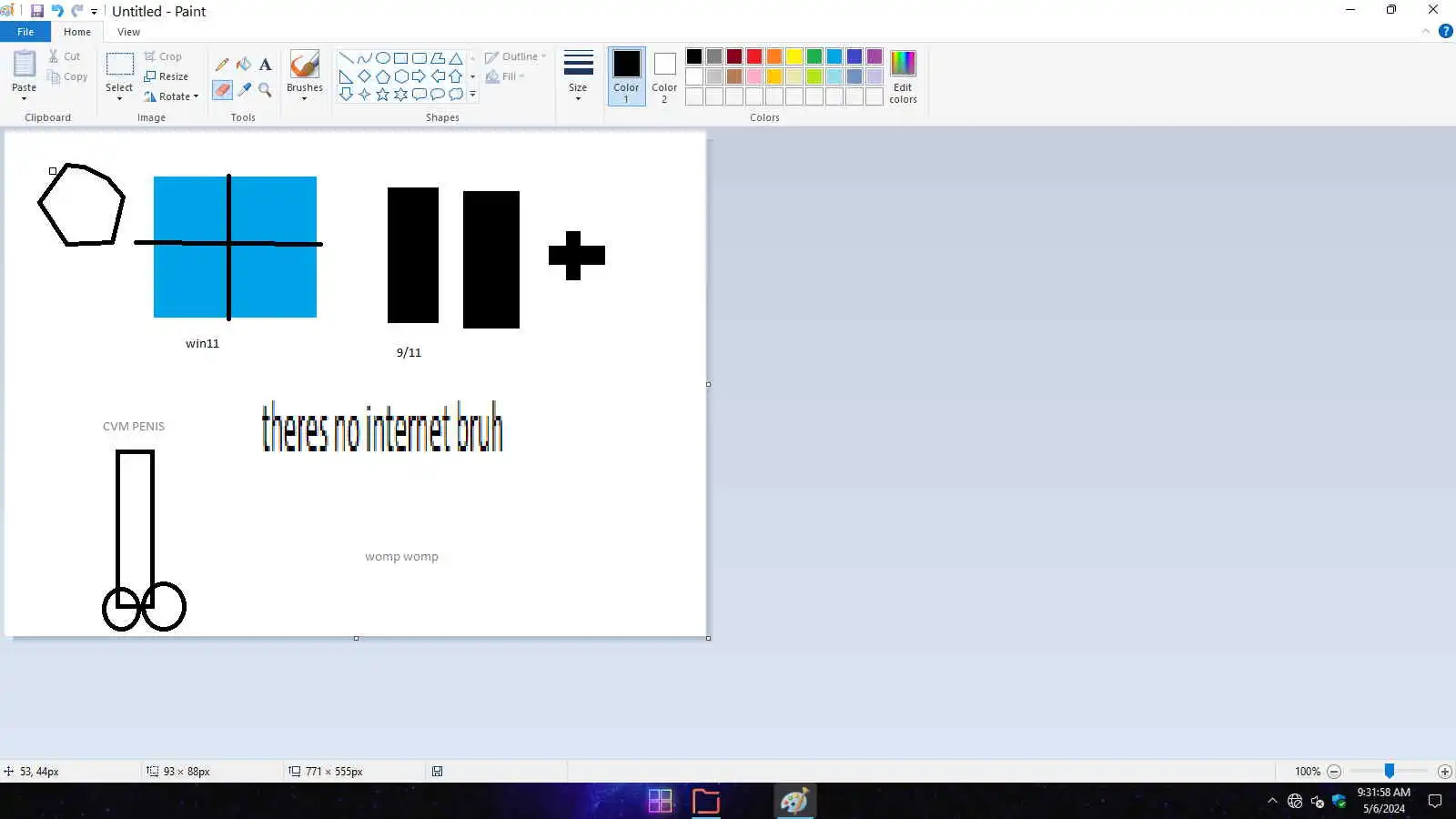
Task: Zoom in with the plus button
Action: tap(1444, 772)
